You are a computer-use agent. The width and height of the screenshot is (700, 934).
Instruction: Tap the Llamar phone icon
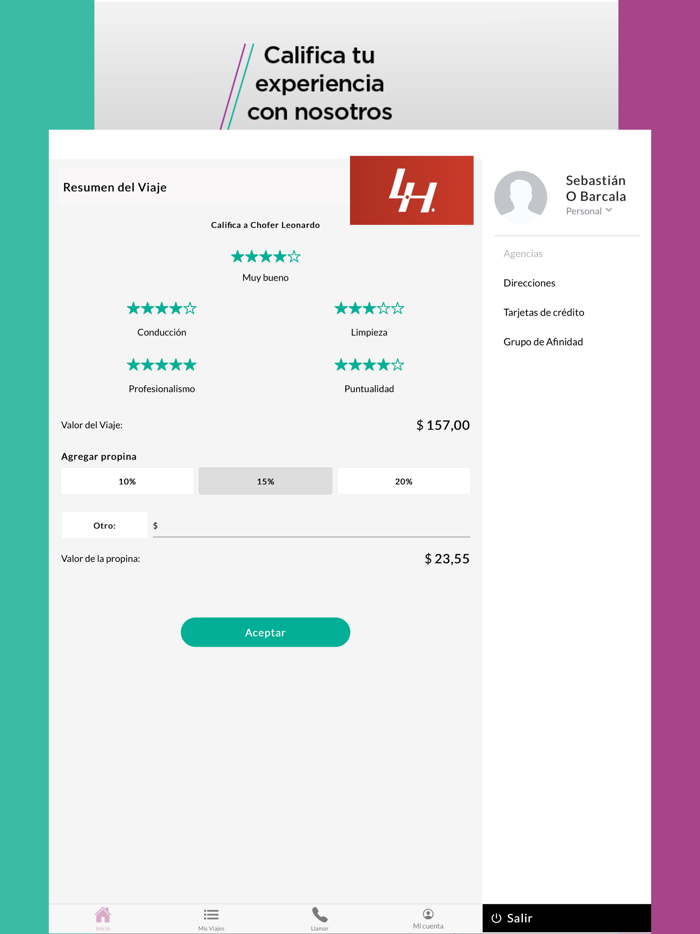[x=319, y=915]
